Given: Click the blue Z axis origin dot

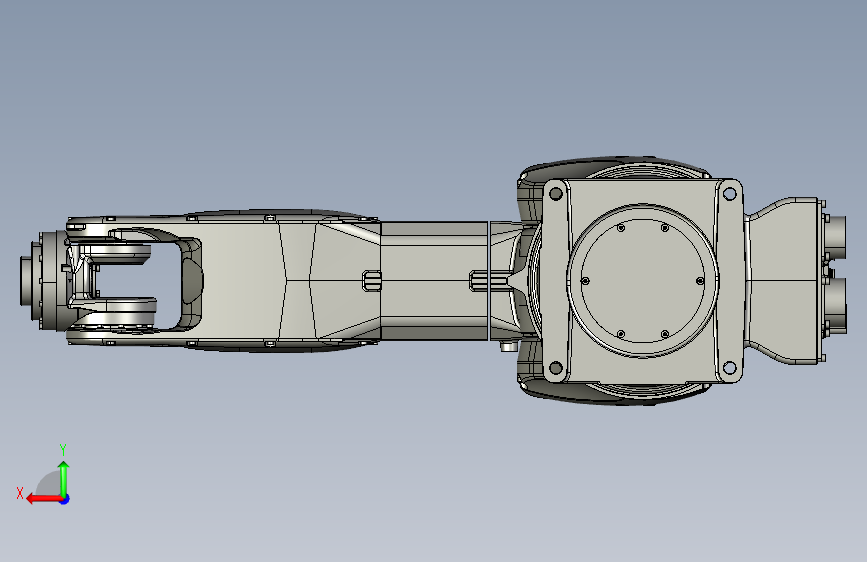Looking at the screenshot, I should [x=65, y=499].
